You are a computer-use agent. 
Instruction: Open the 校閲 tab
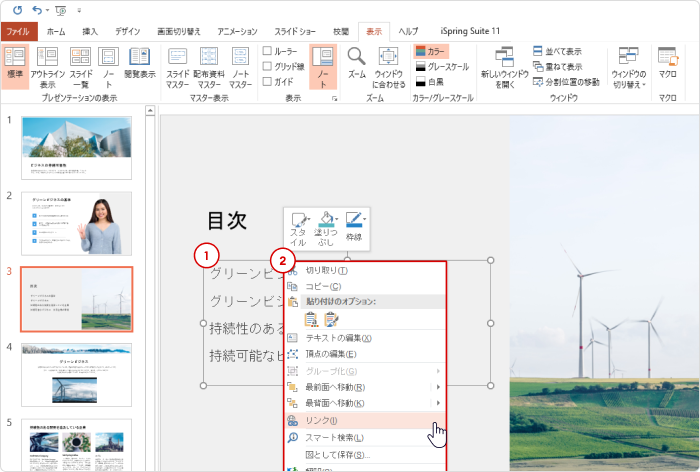pyautogui.click(x=341, y=32)
